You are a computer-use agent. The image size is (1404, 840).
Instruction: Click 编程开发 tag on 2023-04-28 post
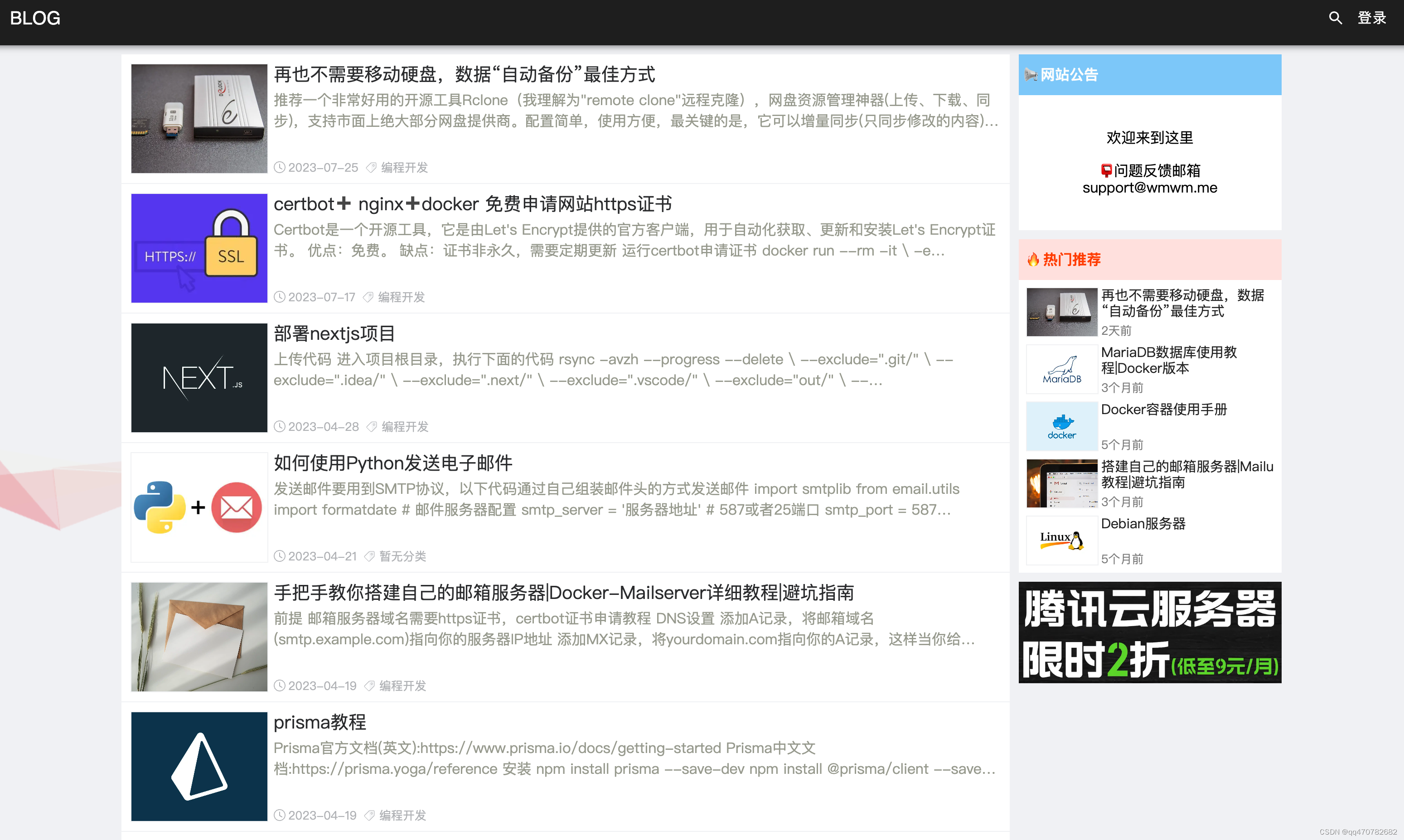[405, 427]
